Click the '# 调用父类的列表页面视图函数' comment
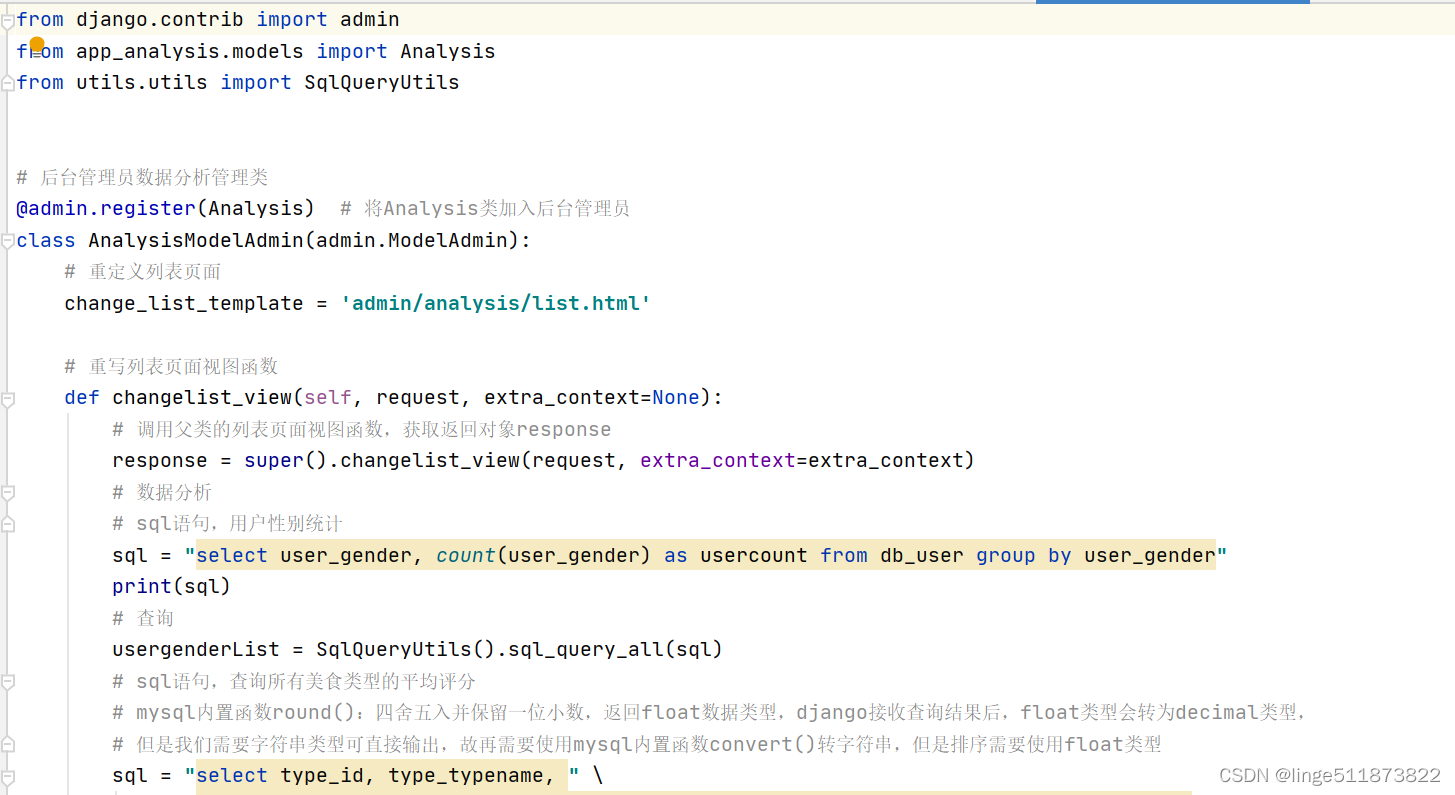Image resolution: width=1455 pixels, height=795 pixels. 362,429
